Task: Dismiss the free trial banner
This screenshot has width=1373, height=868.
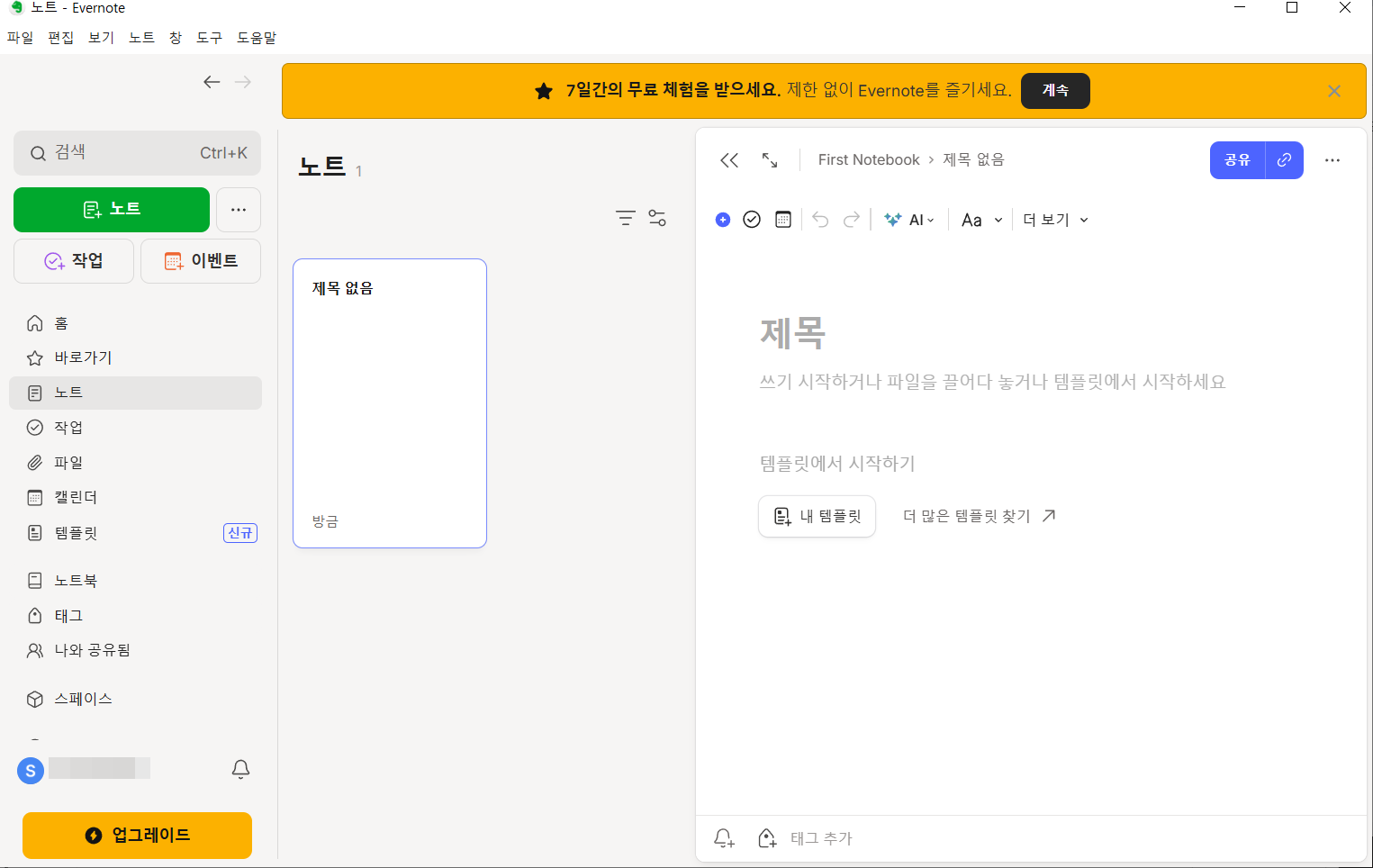Action: coord(1334,91)
